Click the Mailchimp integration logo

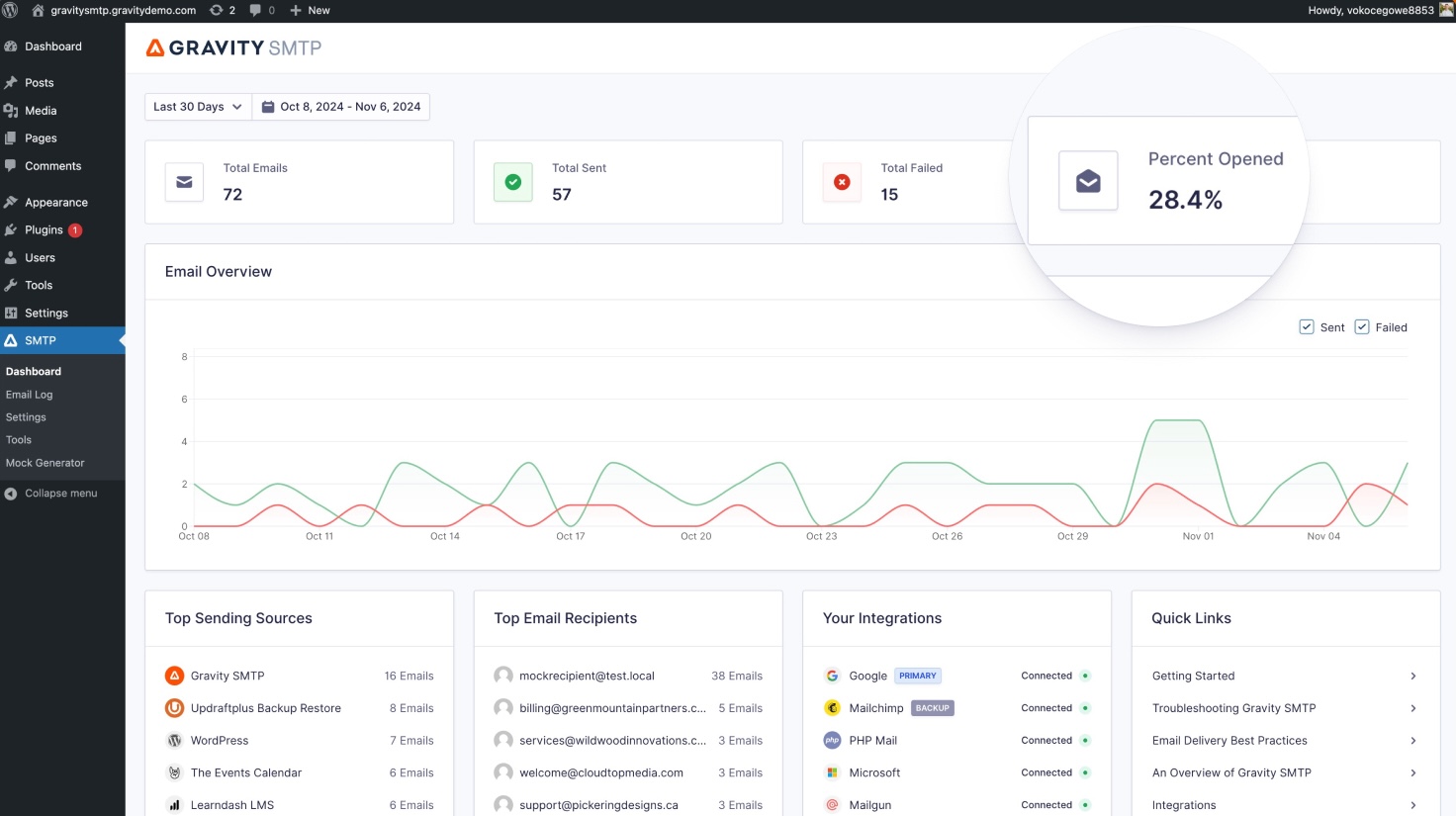click(832, 708)
